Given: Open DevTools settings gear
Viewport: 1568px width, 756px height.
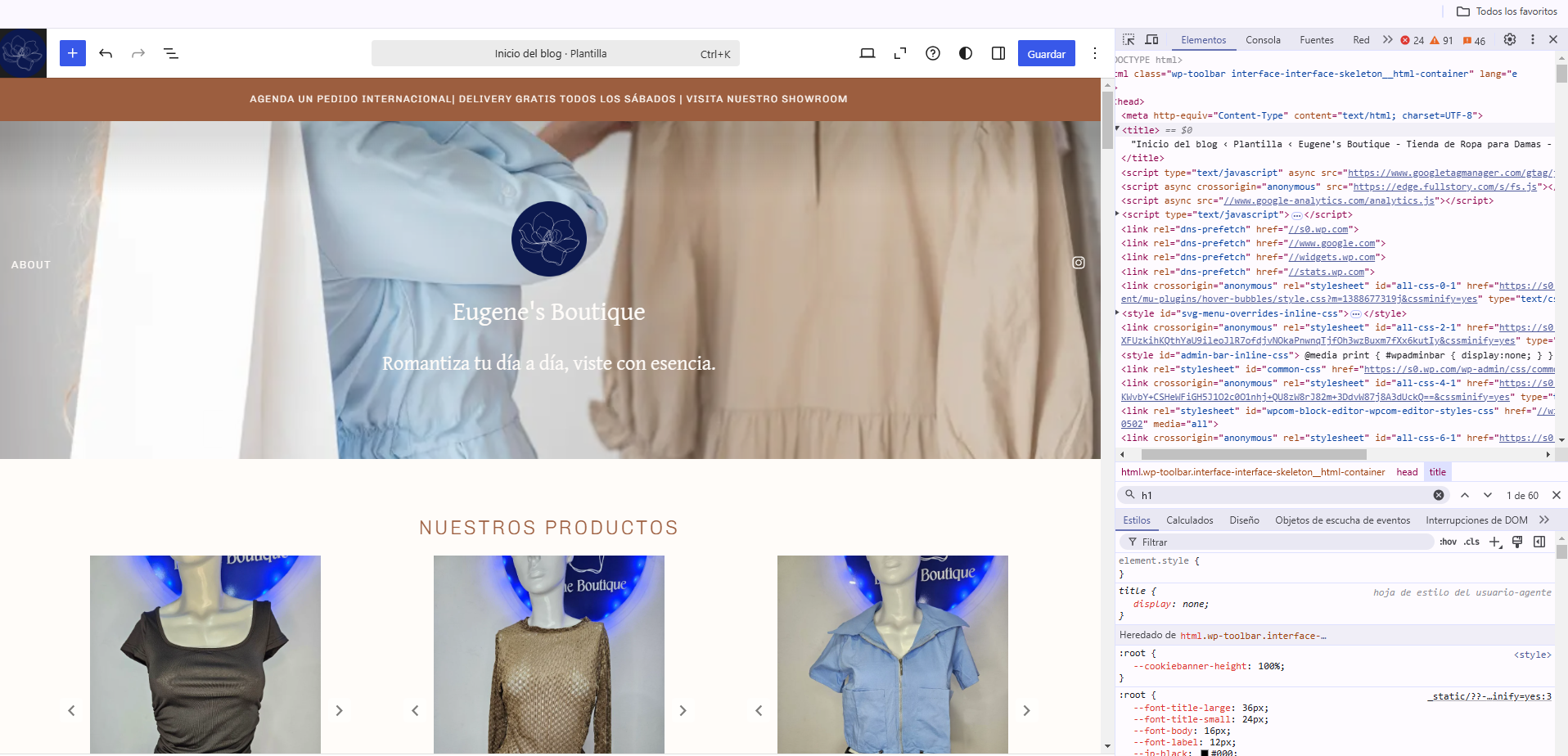Looking at the screenshot, I should point(1510,39).
